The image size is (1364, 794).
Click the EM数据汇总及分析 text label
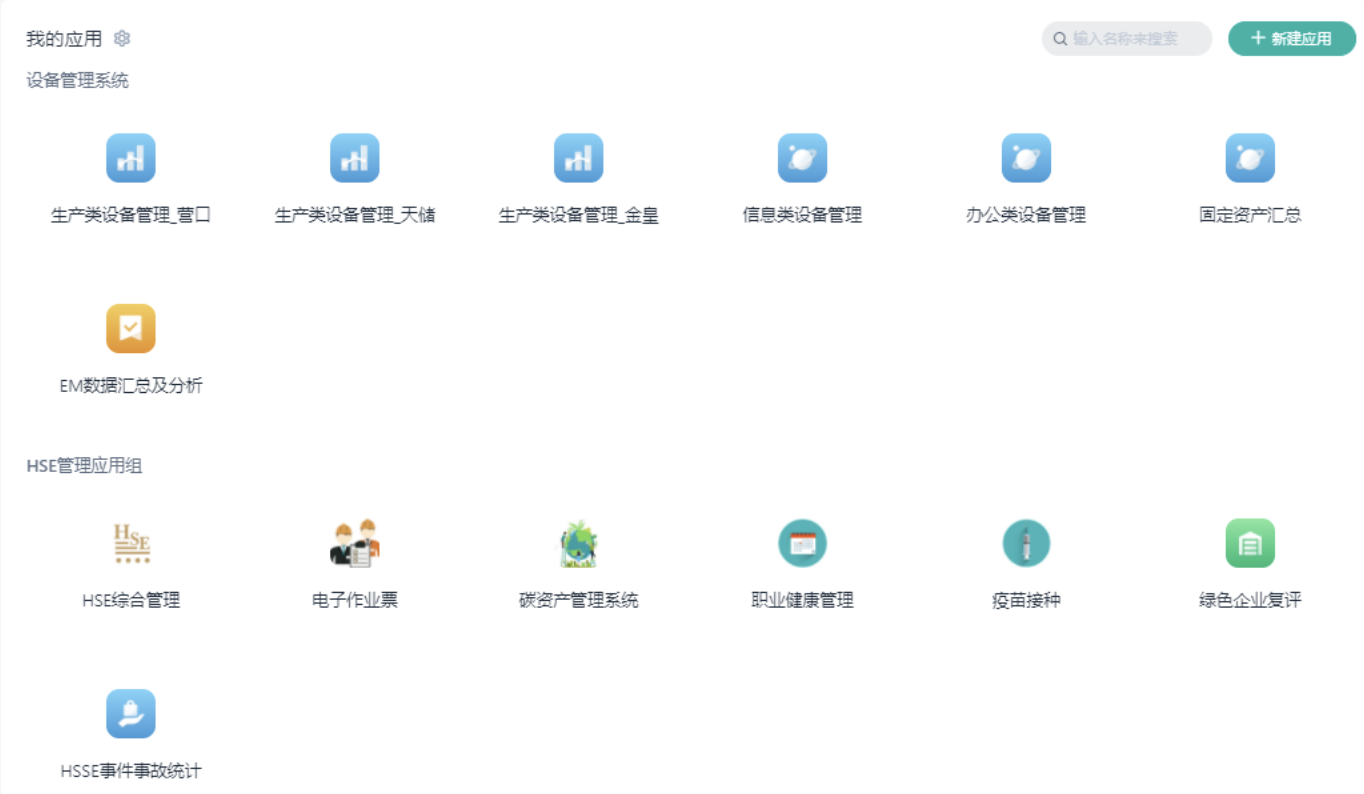point(131,386)
